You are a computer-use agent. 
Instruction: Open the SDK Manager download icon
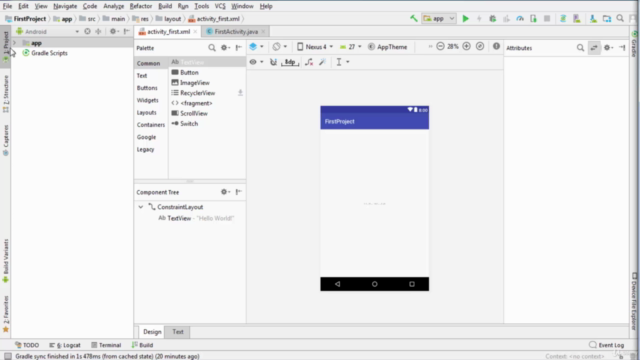coord(593,18)
